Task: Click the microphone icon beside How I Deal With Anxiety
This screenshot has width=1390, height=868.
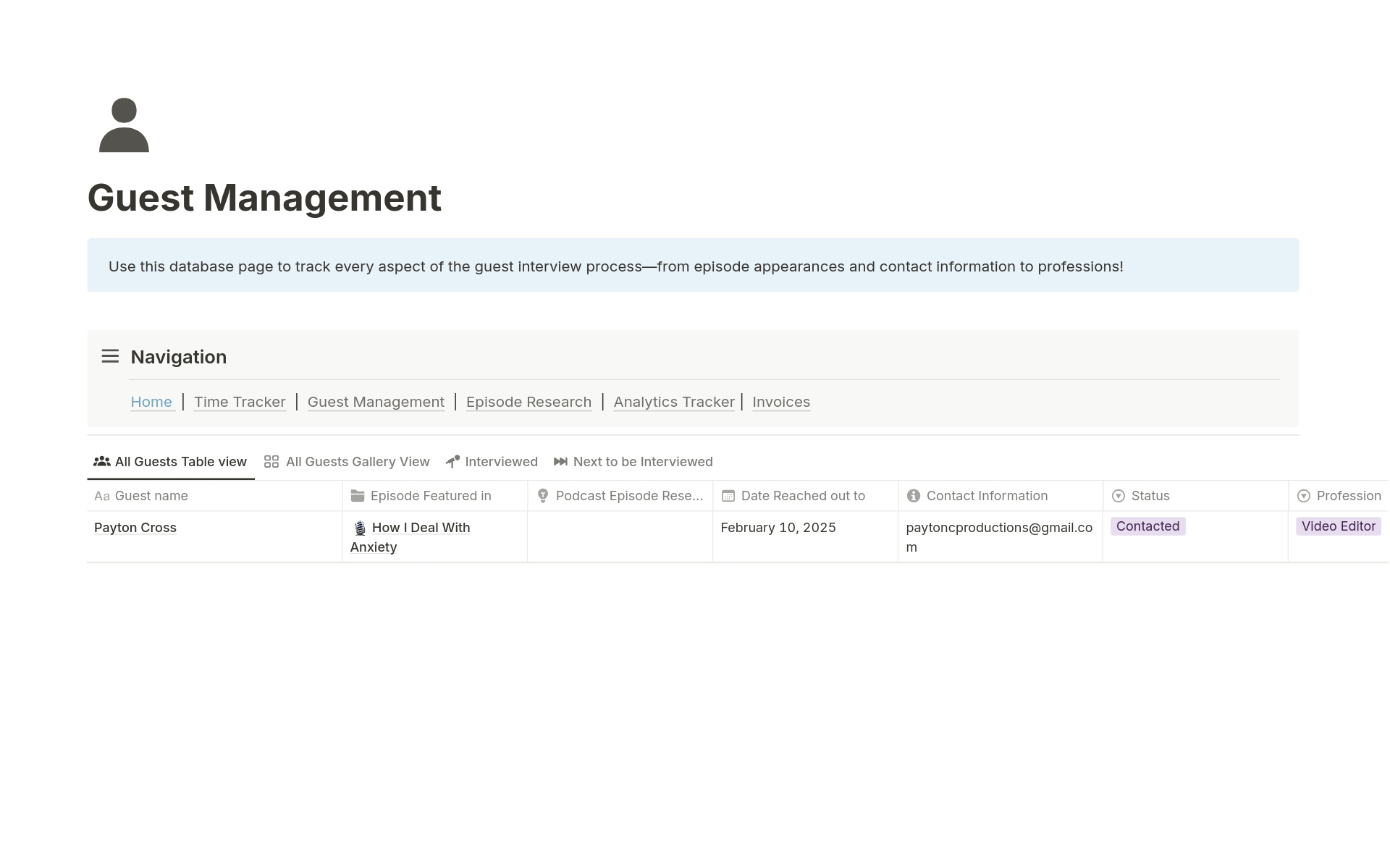Action: tap(360, 528)
